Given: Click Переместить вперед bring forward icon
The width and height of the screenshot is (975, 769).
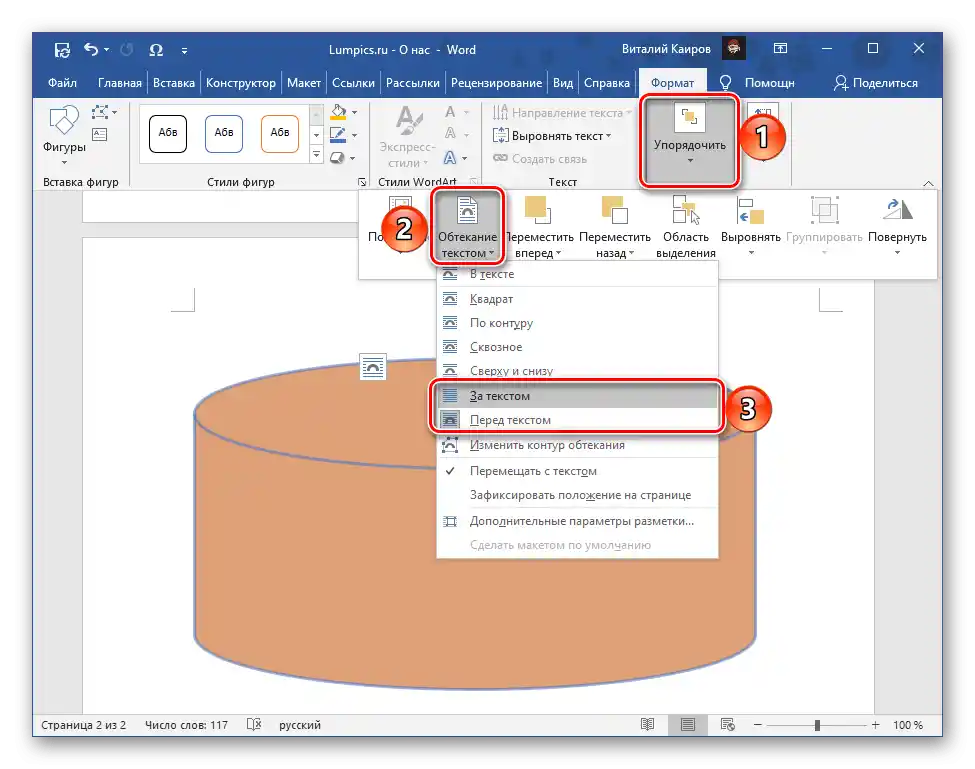Looking at the screenshot, I should point(538,211).
